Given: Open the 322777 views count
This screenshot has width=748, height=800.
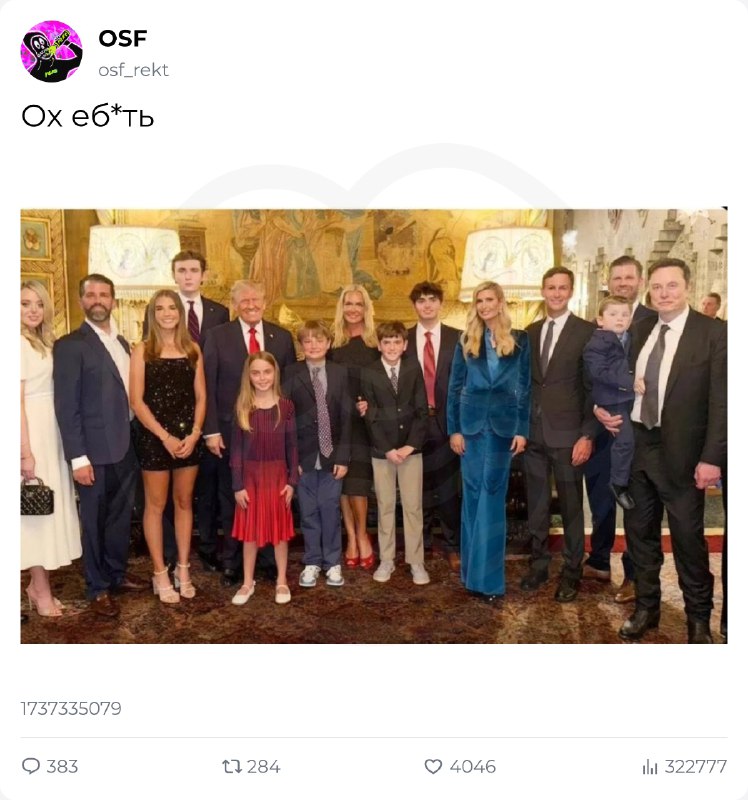Looking at the screenshot, I should coord(695,766).
